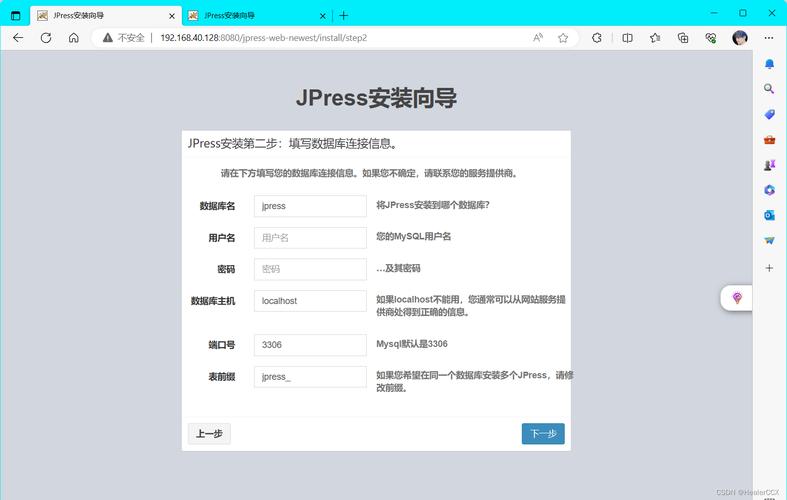
Task: Reload the page with refresh icon
Action: coord(46,38)
